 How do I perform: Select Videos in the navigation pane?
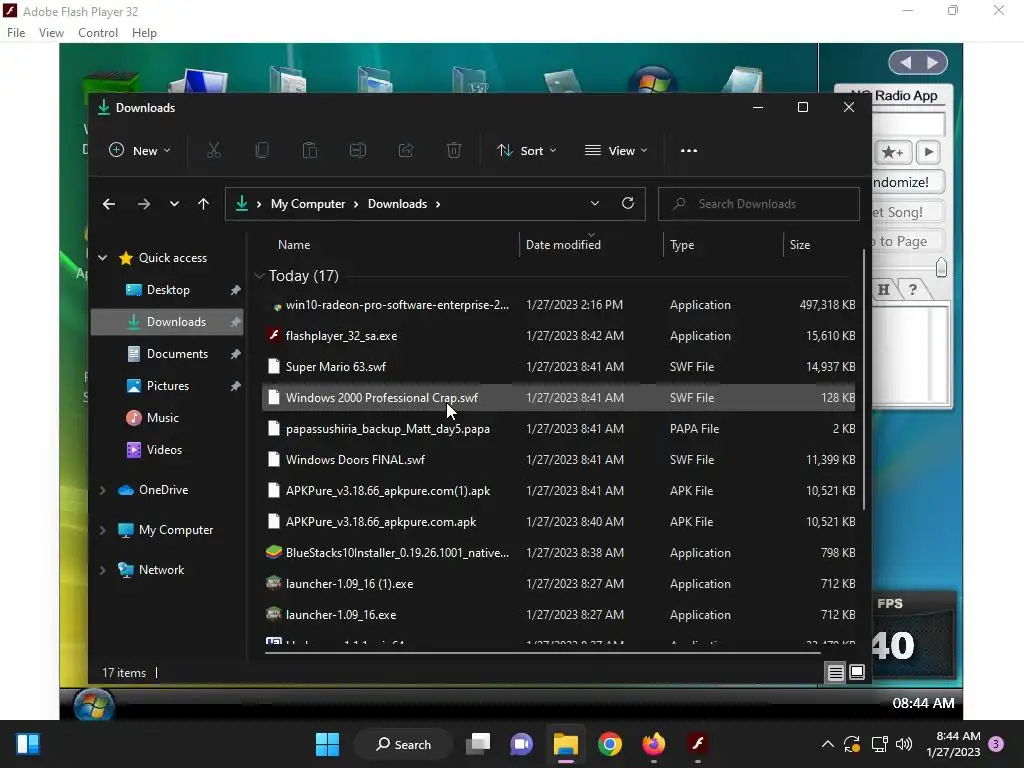click(x=168, y=450)
